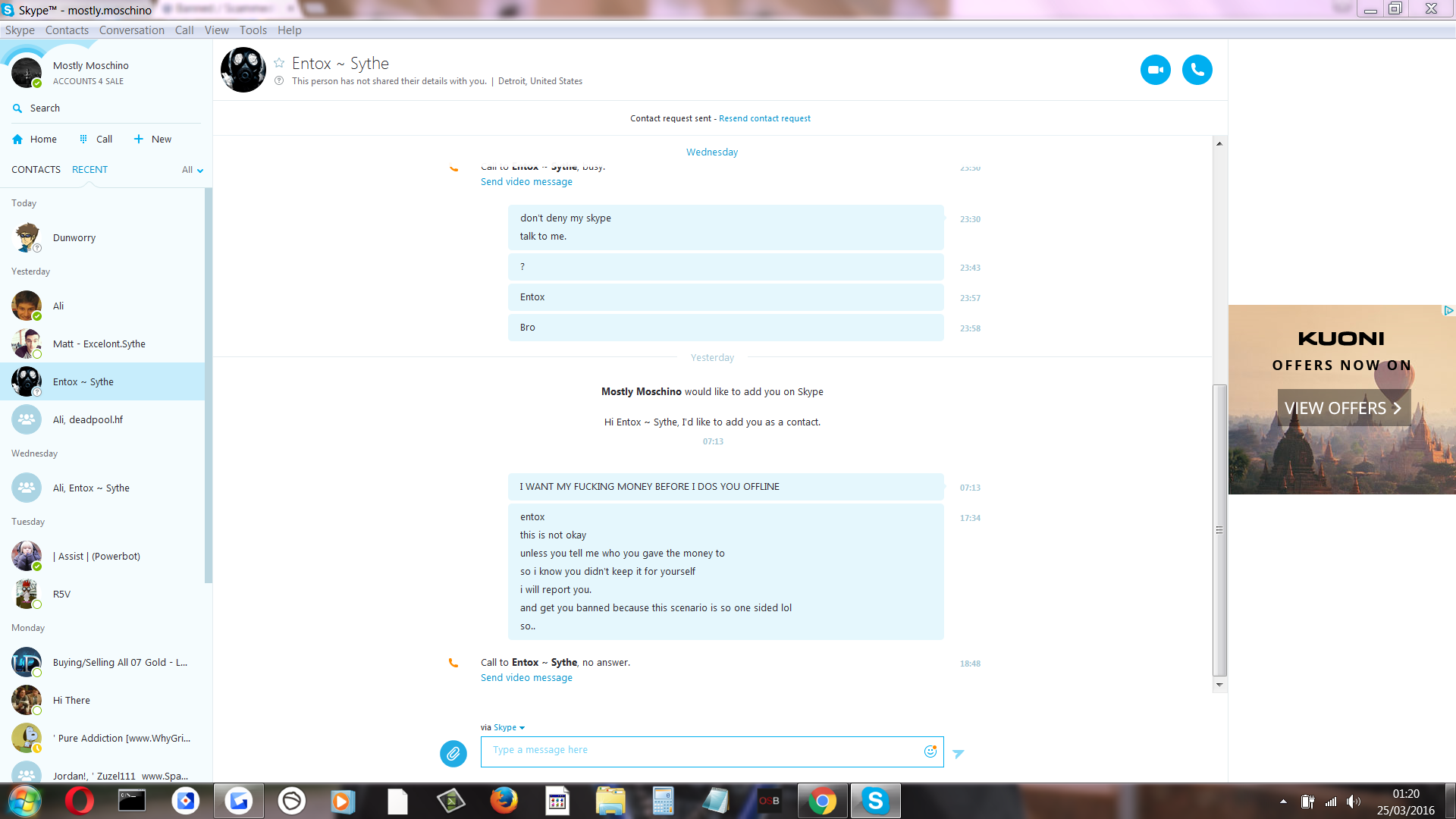Toggle favorite star for Entox ~ Sythe
The width and height of the screenshot is (1456, 819).
(279, 63)
